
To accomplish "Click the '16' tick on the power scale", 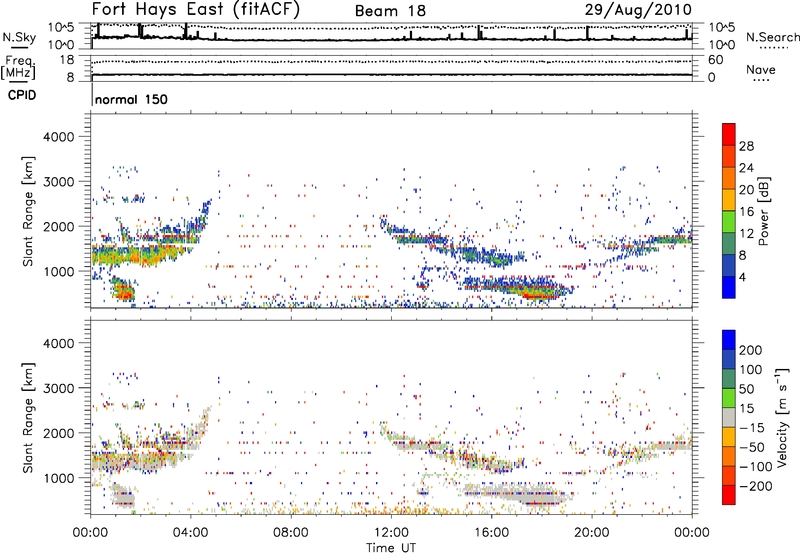I will [x=746, y=212].
